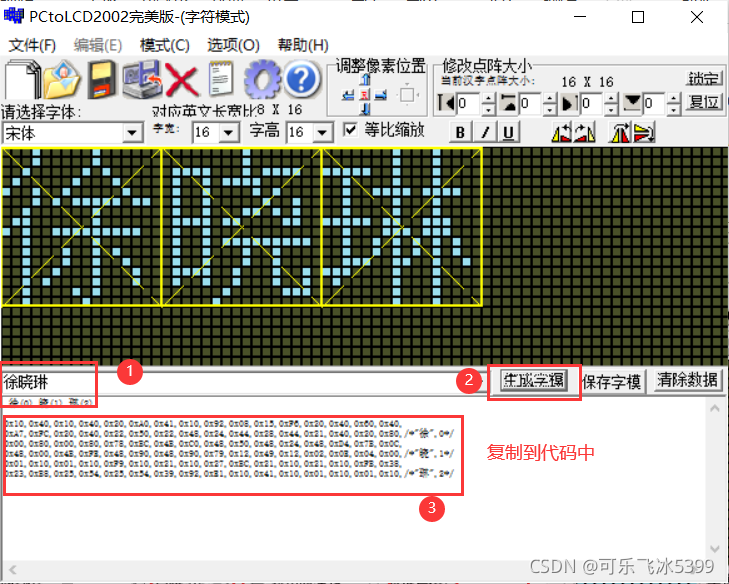This screenshot has height=584, width=729.
Task: Open the 模式(C) menu
Action: tap(165, 45)
